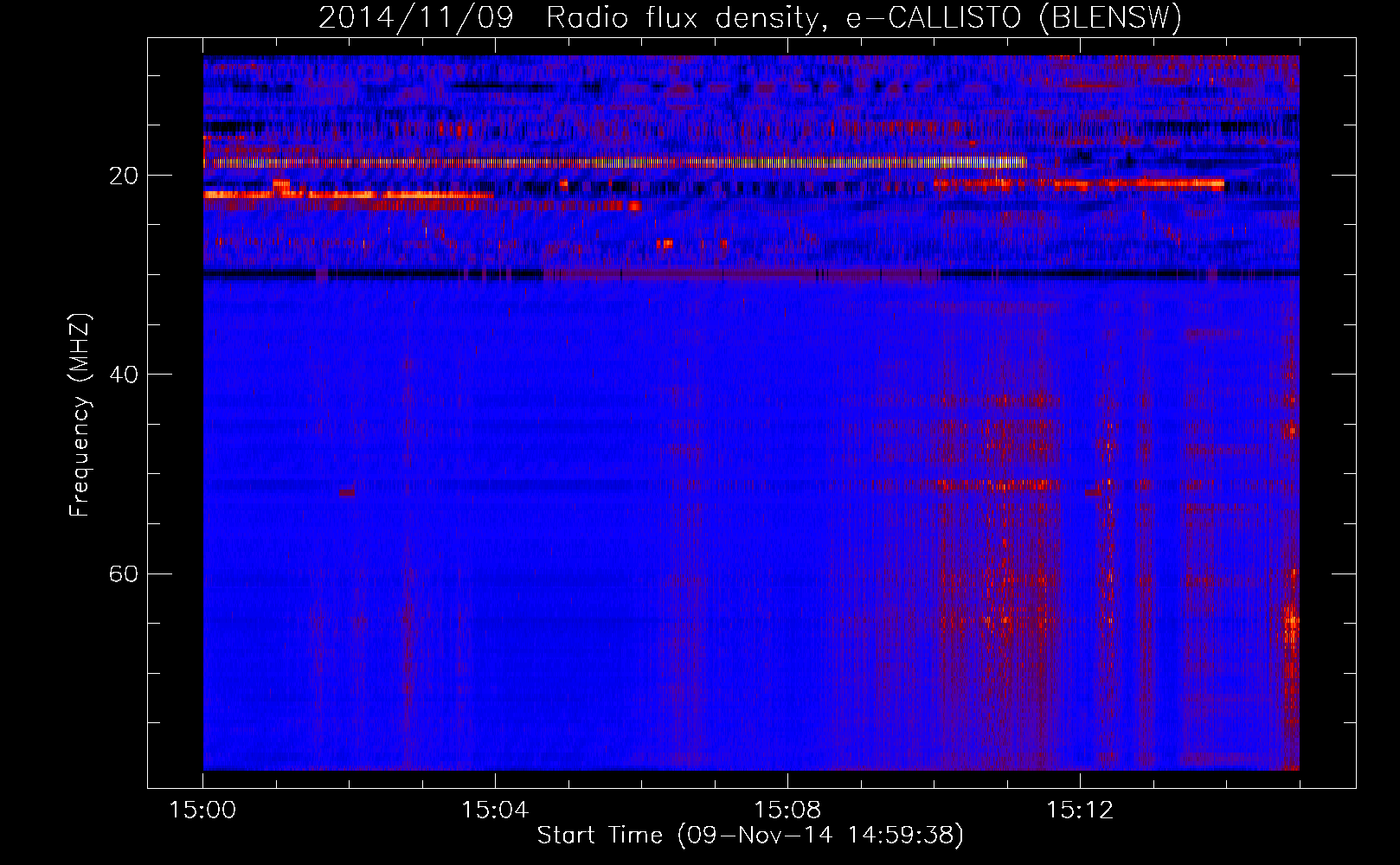Screen dimensions: 1400x865
Task: Click the 20 MHz frequency tick label
Action: (x=124, y=176)
